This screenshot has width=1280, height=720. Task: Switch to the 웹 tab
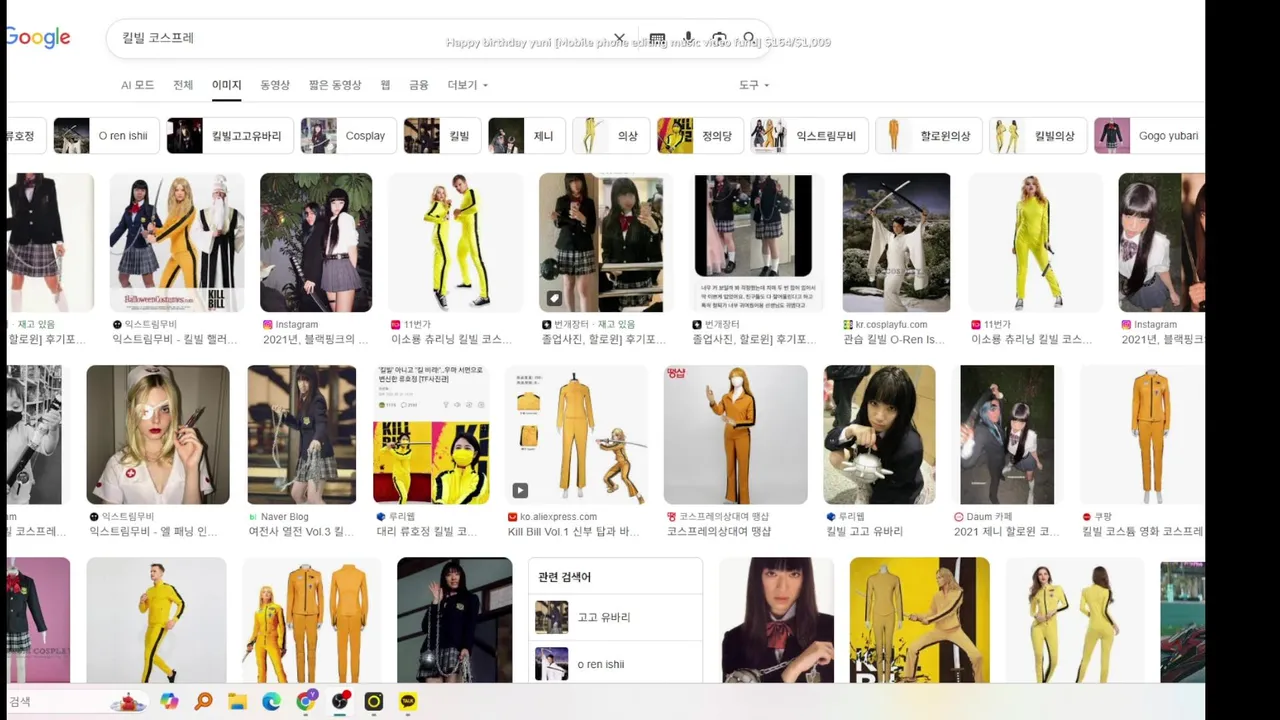click(385, 85)
